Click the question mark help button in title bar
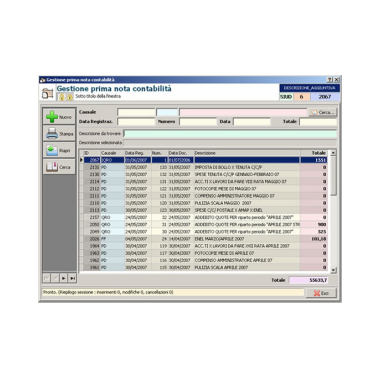 click(x=330, y=80)
